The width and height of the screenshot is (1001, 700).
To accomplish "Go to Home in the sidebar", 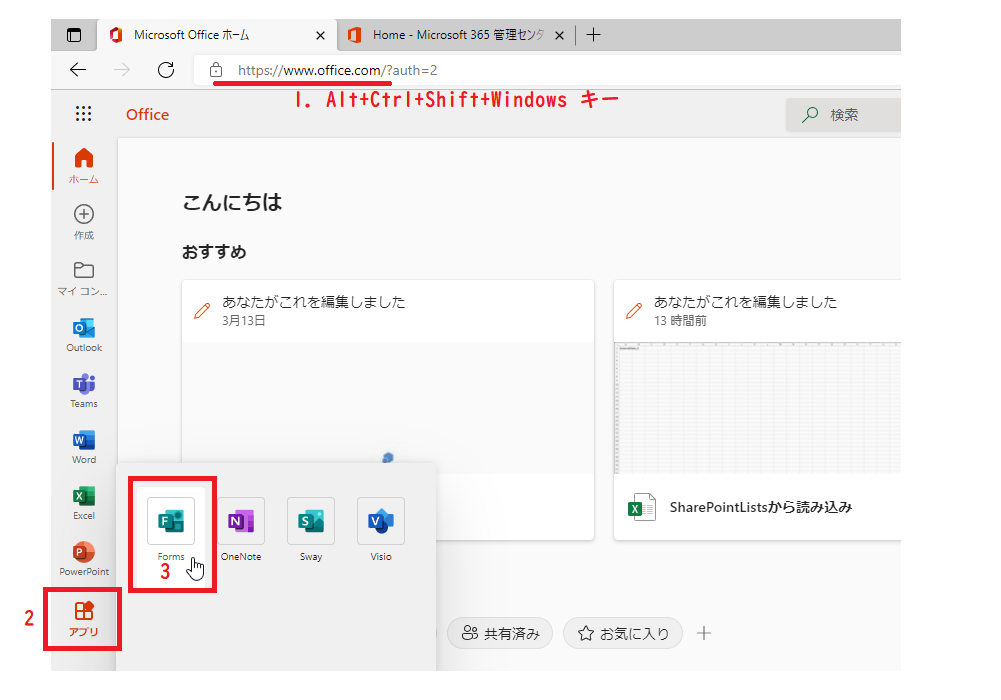I will click(84, 166).
